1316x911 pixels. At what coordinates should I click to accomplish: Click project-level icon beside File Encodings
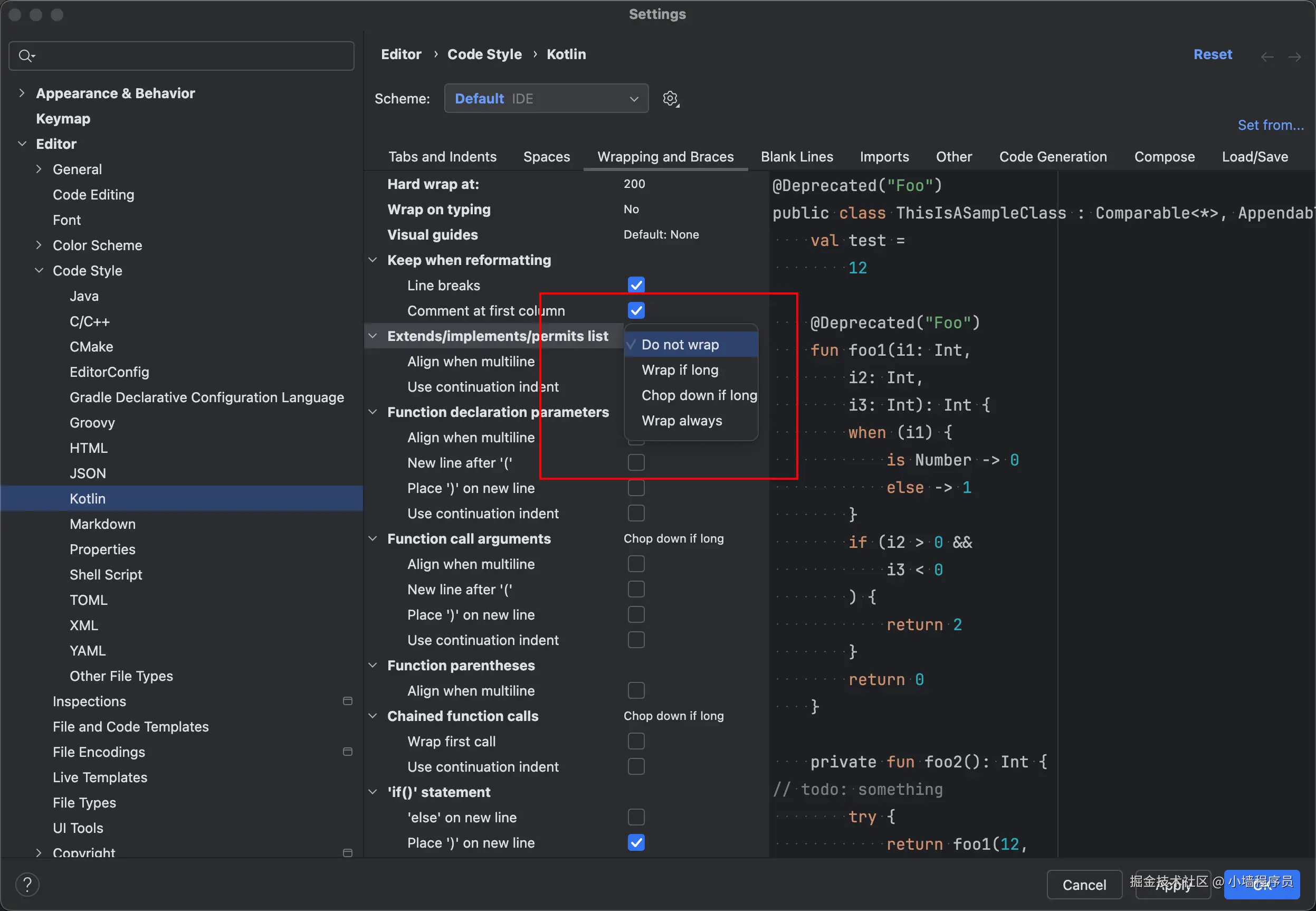(348, 752)
